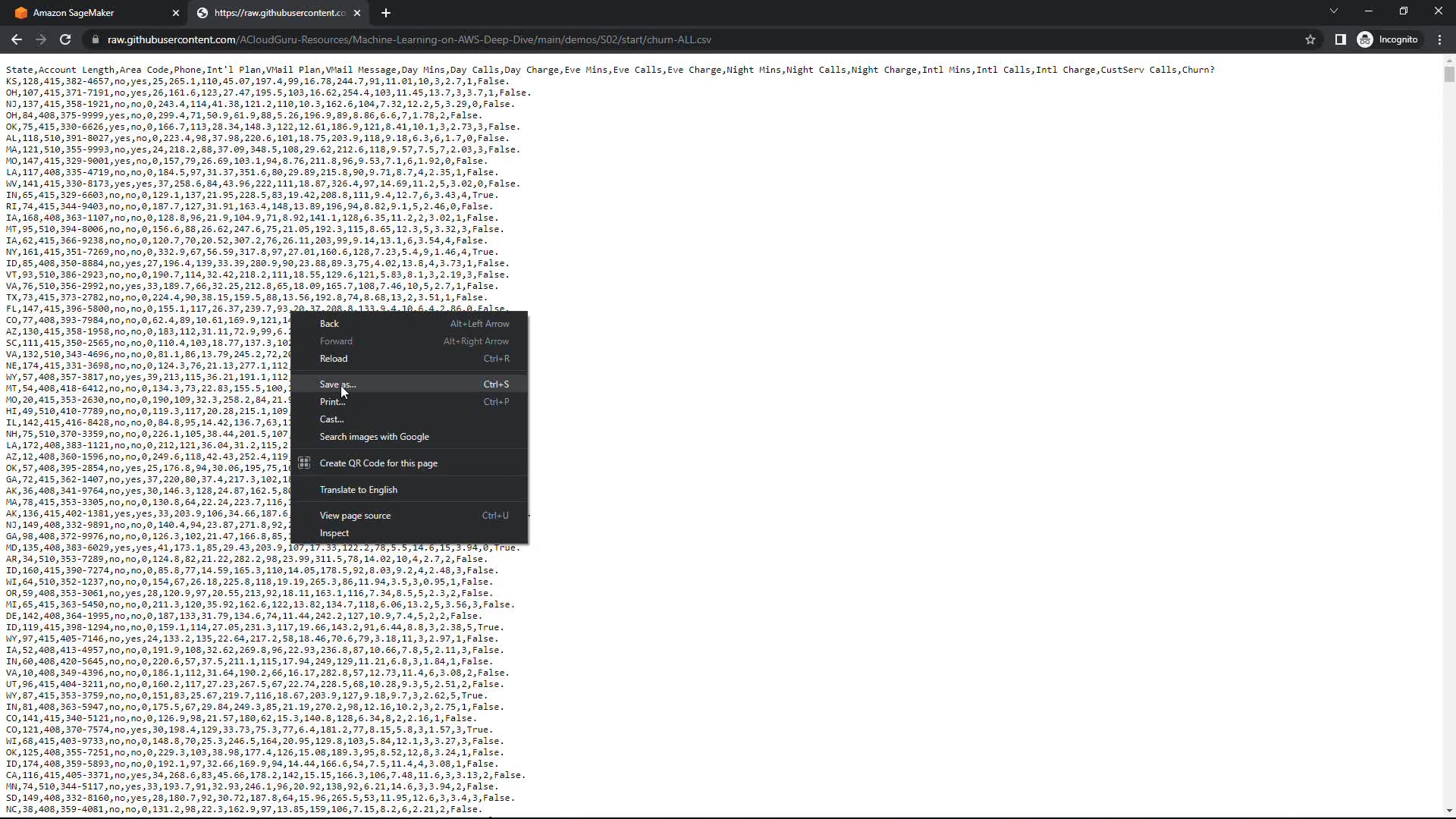Screen dimensions: 1456x819
Task: Click Translate to English entry
Action: (358, 490)
